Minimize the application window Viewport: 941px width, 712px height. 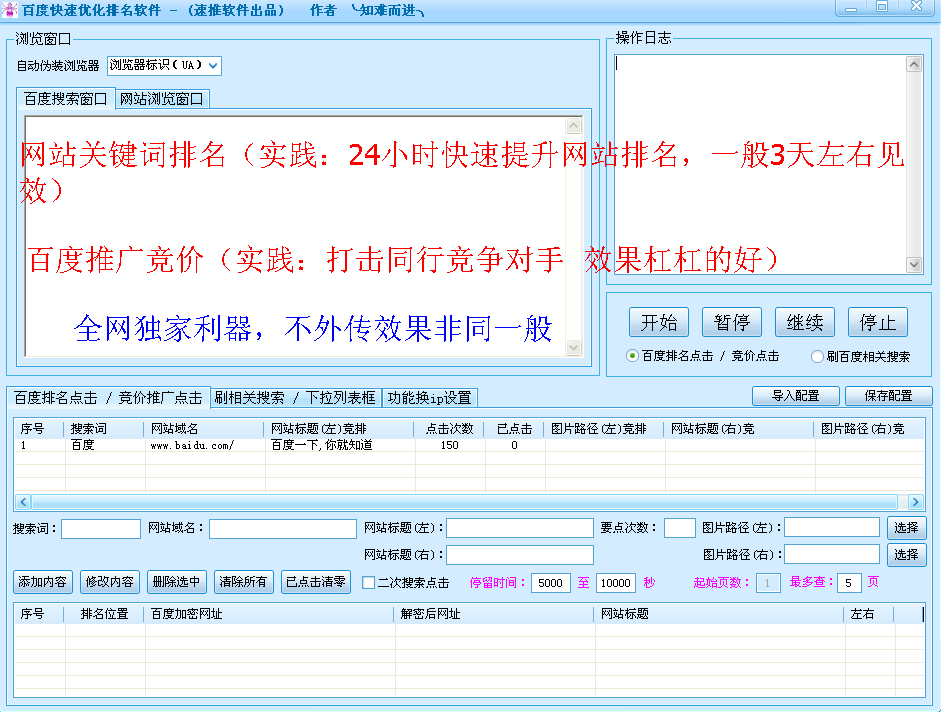[851, 8]
